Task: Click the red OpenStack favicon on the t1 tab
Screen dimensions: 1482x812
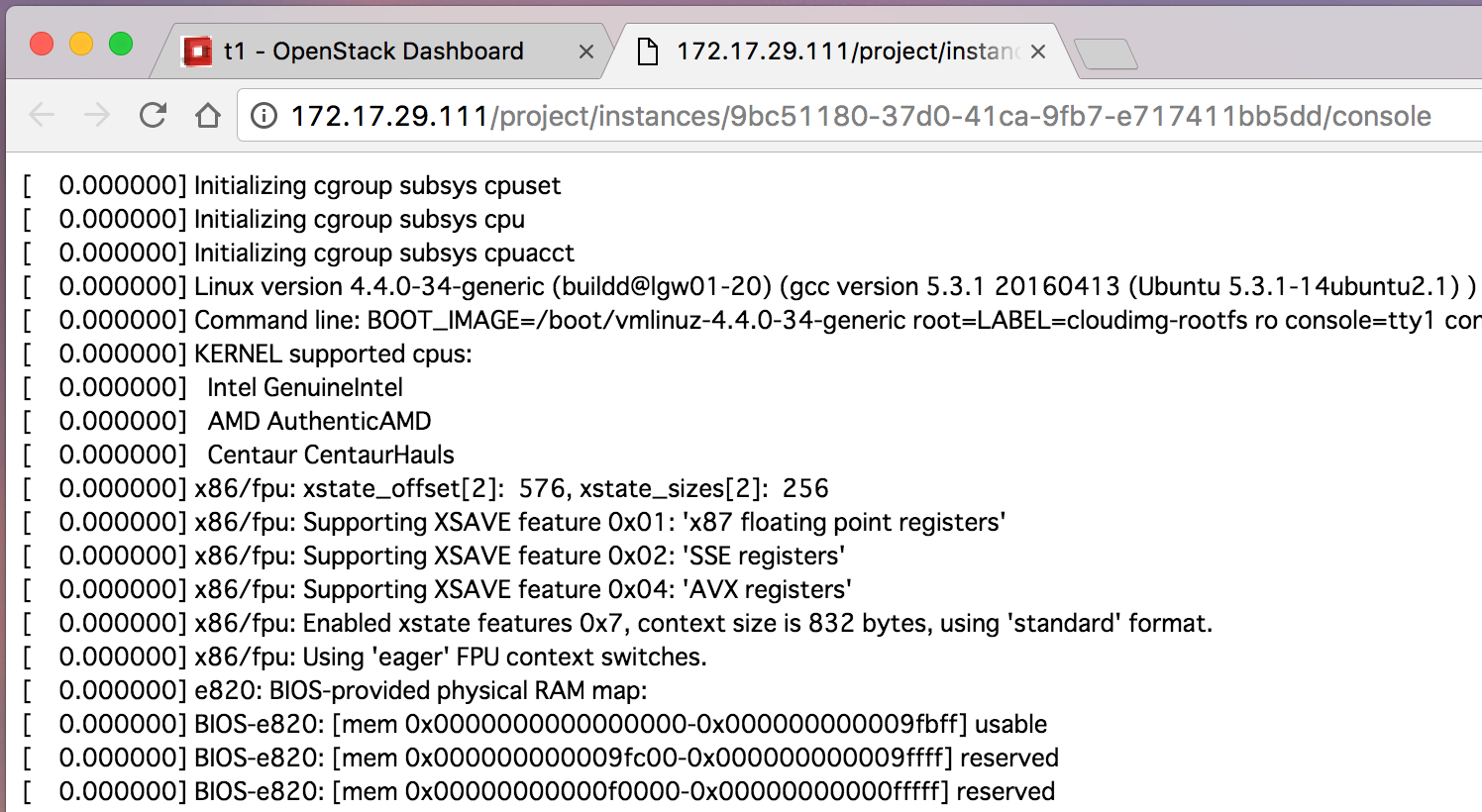Action: click(197, 51)
